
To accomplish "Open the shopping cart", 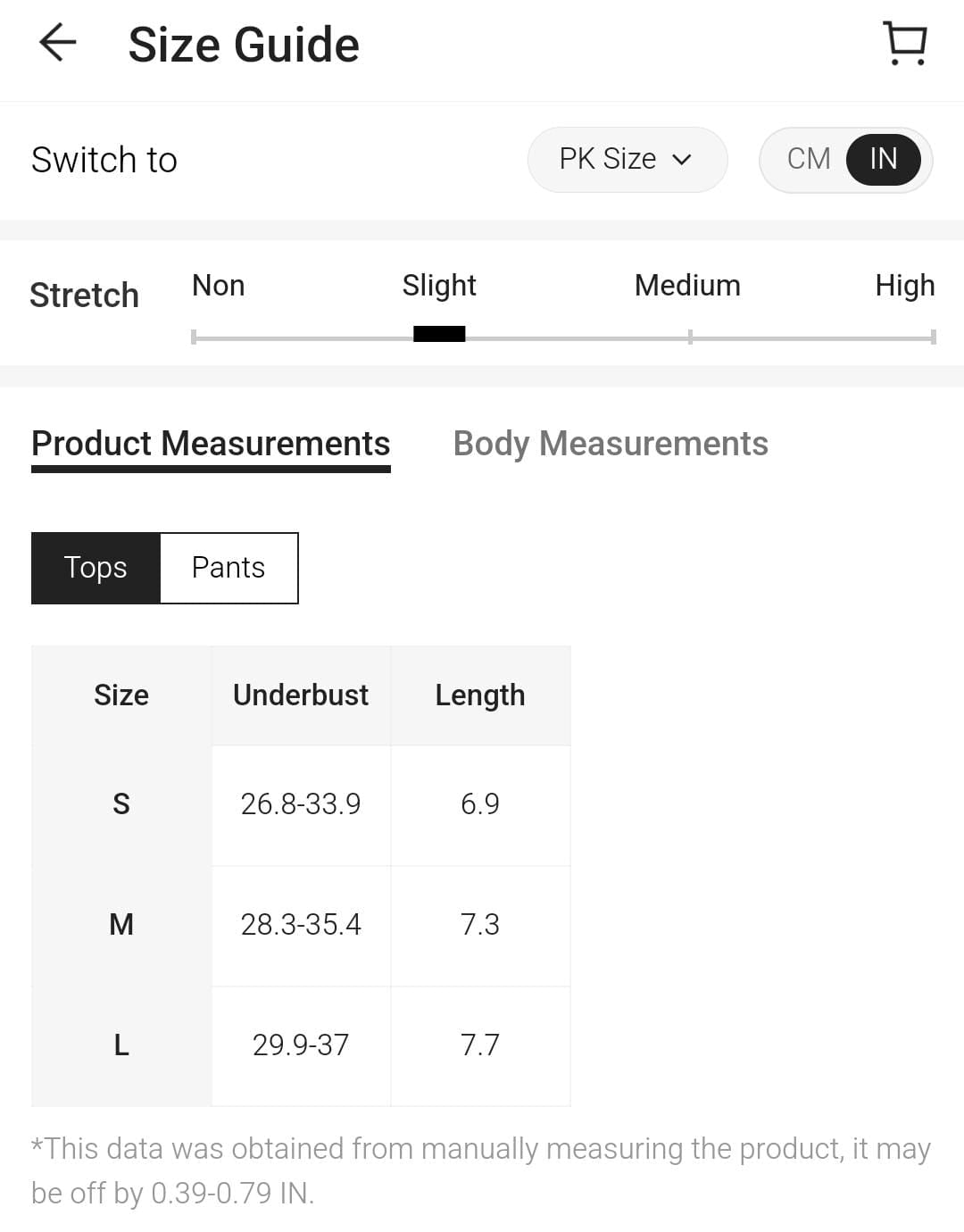I will point(905,43).
